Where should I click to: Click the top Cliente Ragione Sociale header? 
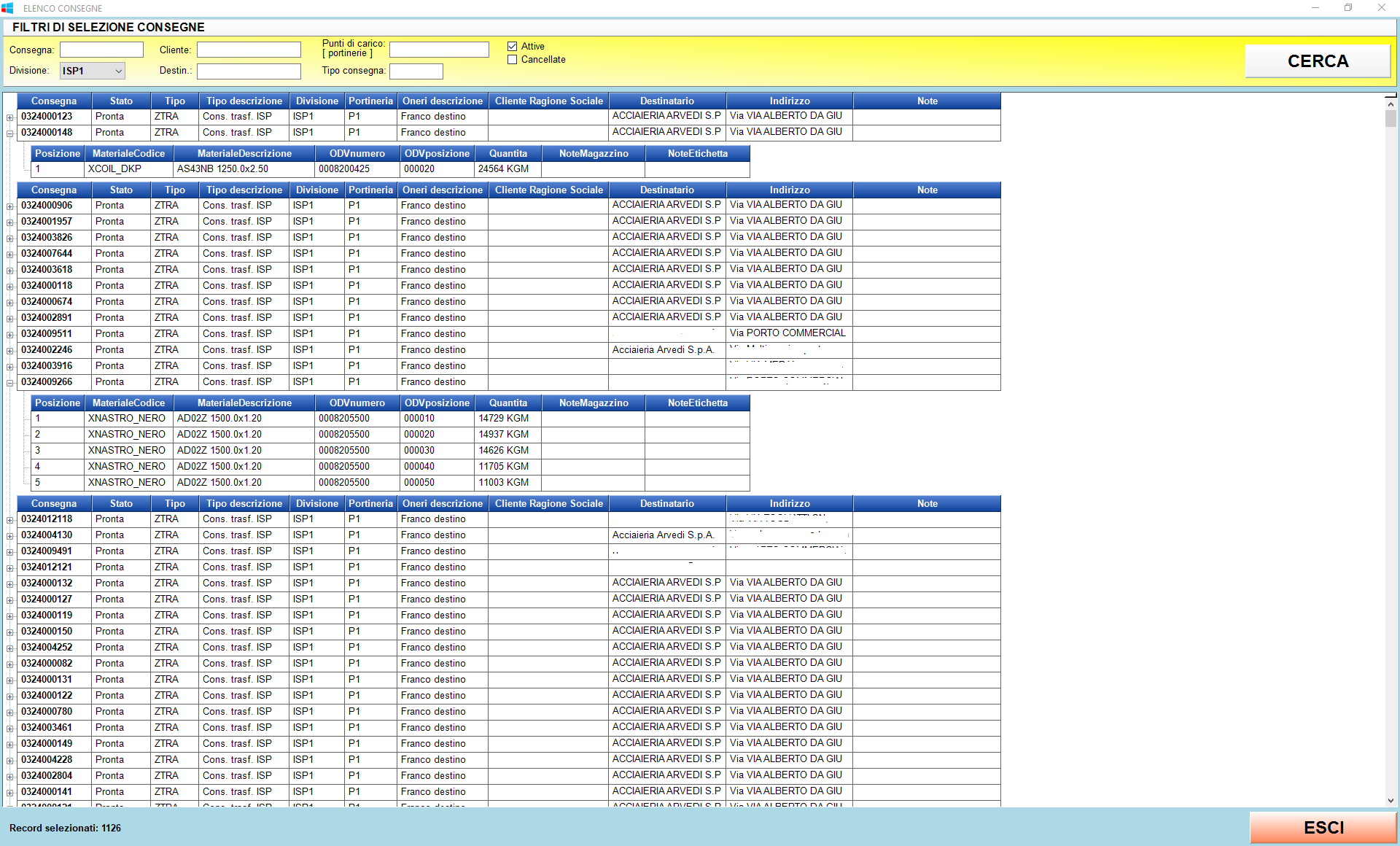[x=548, y=101]
